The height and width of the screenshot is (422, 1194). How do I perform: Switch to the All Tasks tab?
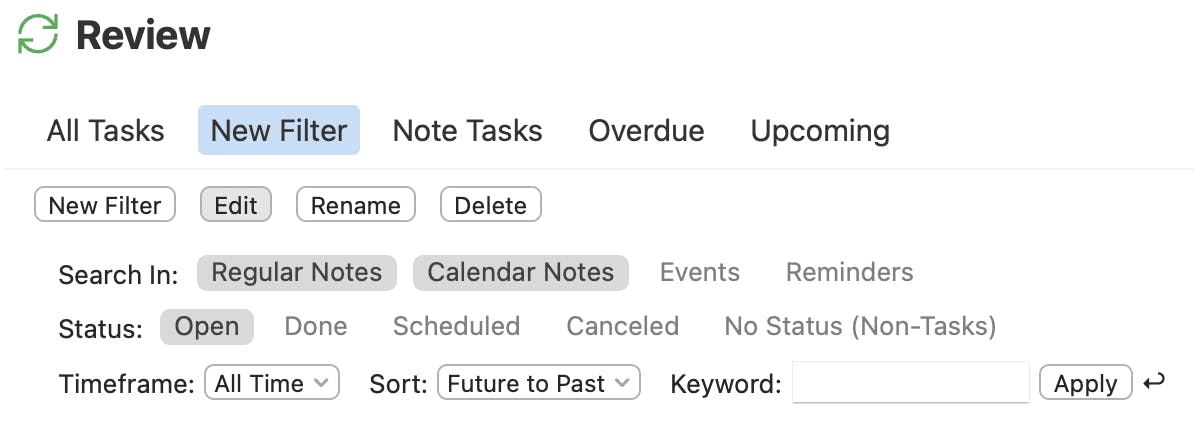105,131
